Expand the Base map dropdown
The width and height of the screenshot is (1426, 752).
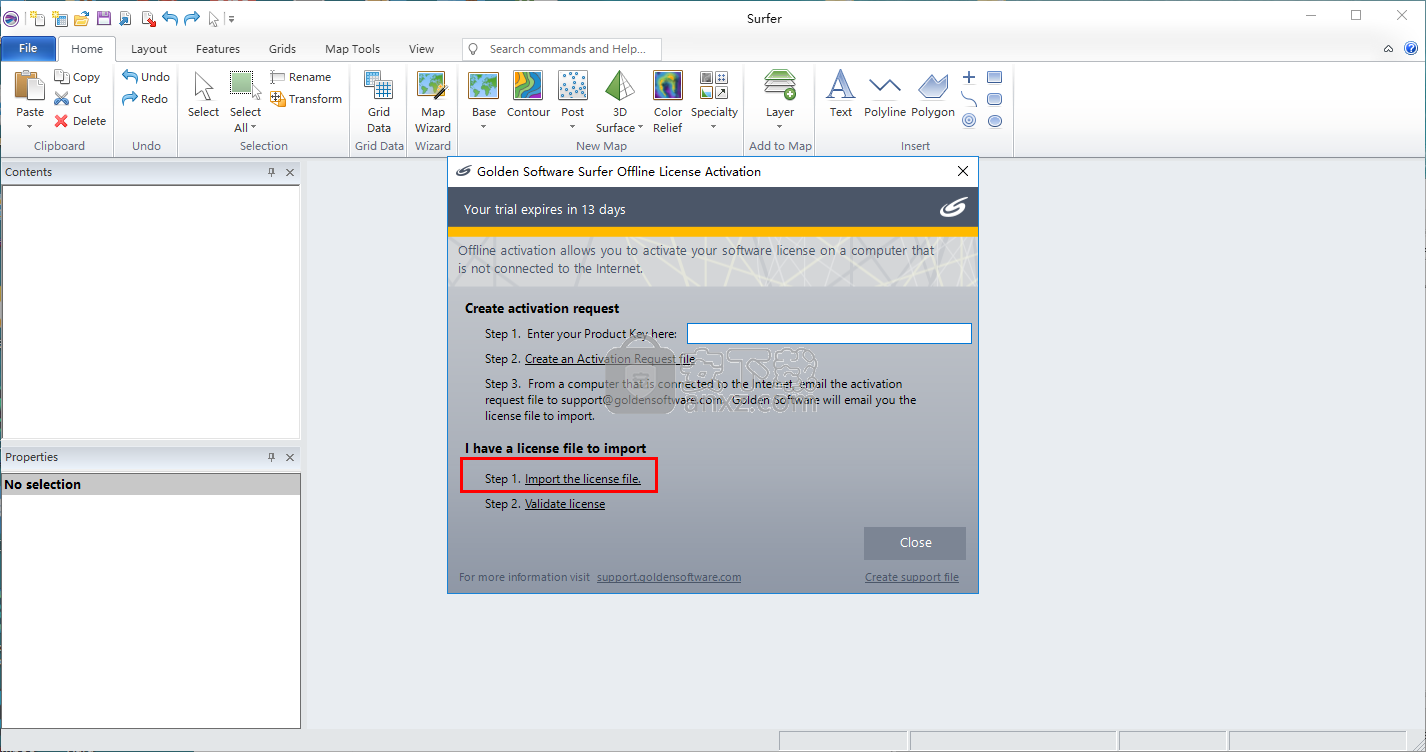[484, 126]
